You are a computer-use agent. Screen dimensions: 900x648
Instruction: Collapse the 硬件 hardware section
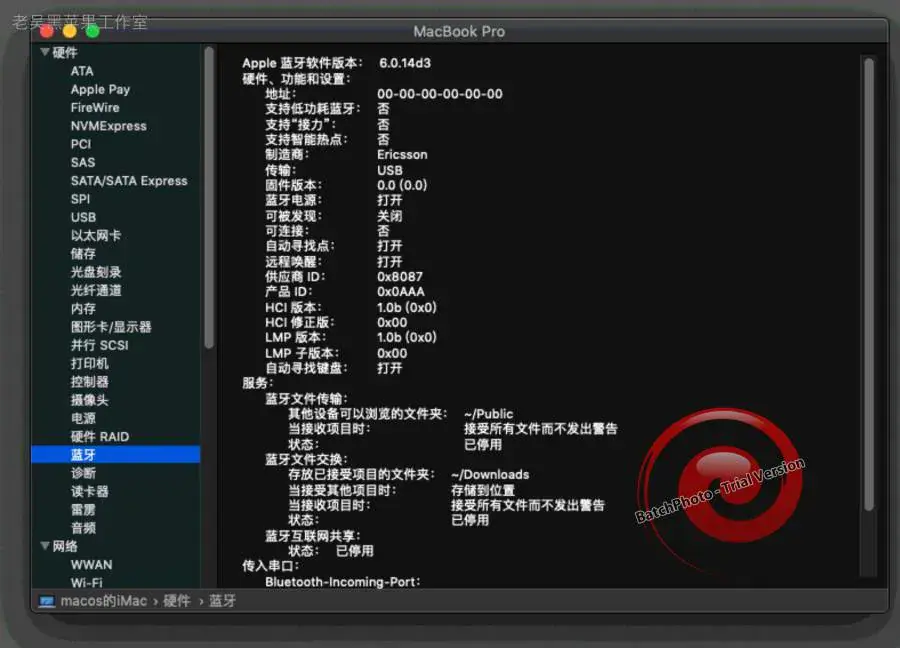click(45, 52)
